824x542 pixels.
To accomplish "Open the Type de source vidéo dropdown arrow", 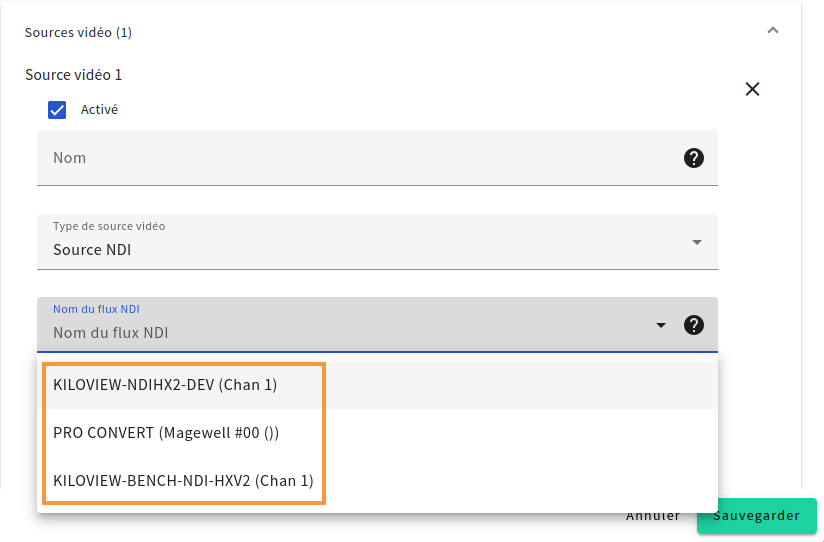I will (697, 242).
